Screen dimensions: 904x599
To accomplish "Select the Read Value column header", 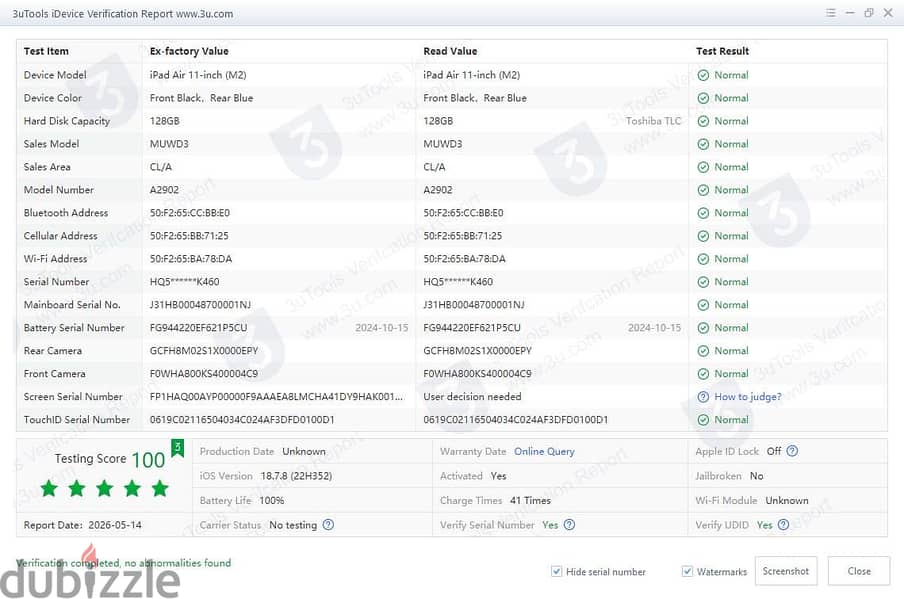I will pos(450,51).
